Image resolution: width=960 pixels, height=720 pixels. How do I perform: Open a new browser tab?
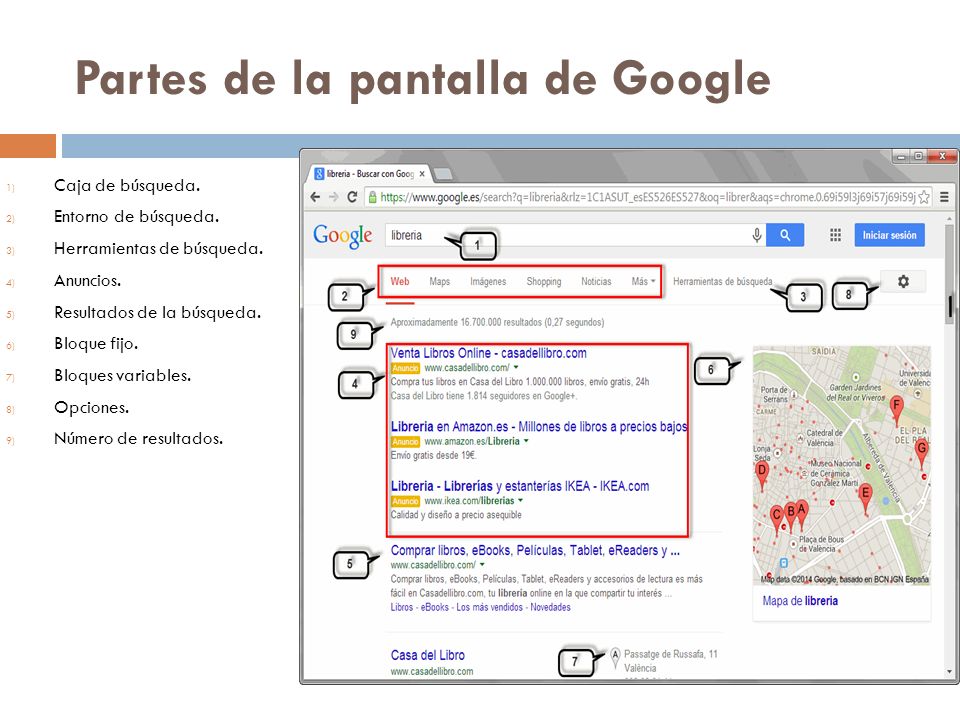(443, 174)
